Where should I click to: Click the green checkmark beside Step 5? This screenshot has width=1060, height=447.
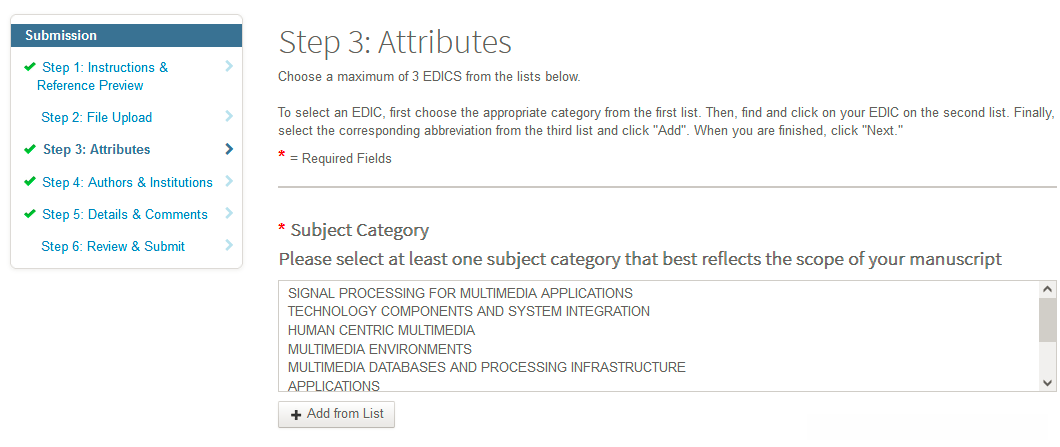[30, 214]
